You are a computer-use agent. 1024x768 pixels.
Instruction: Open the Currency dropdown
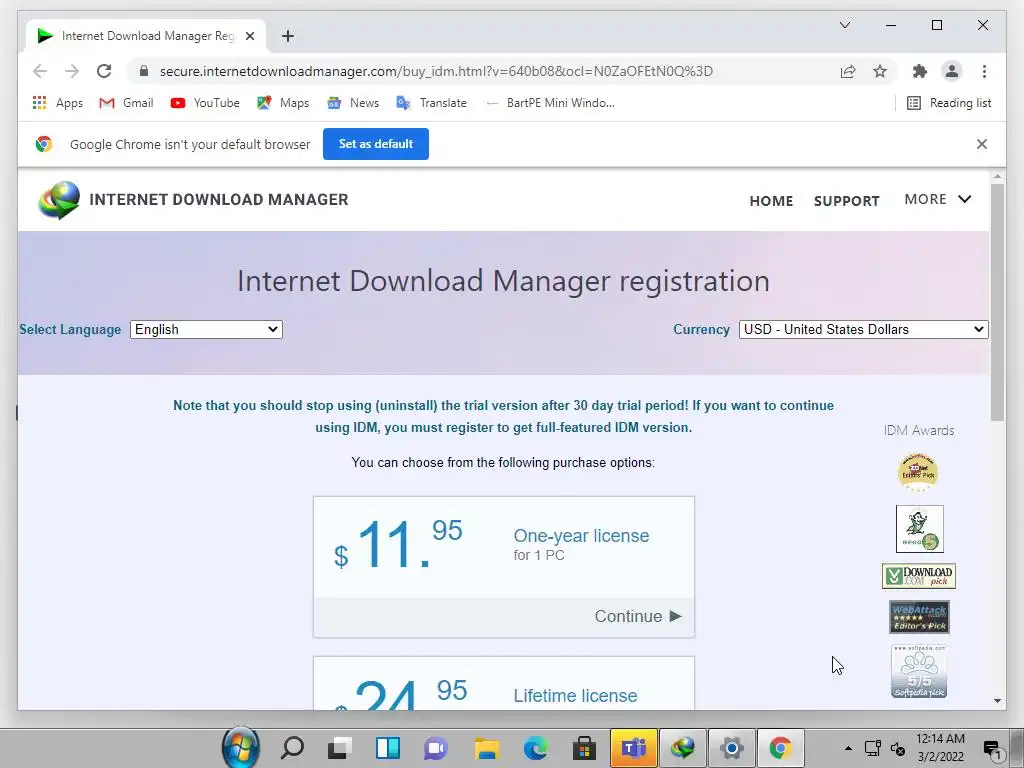point(863,329)
